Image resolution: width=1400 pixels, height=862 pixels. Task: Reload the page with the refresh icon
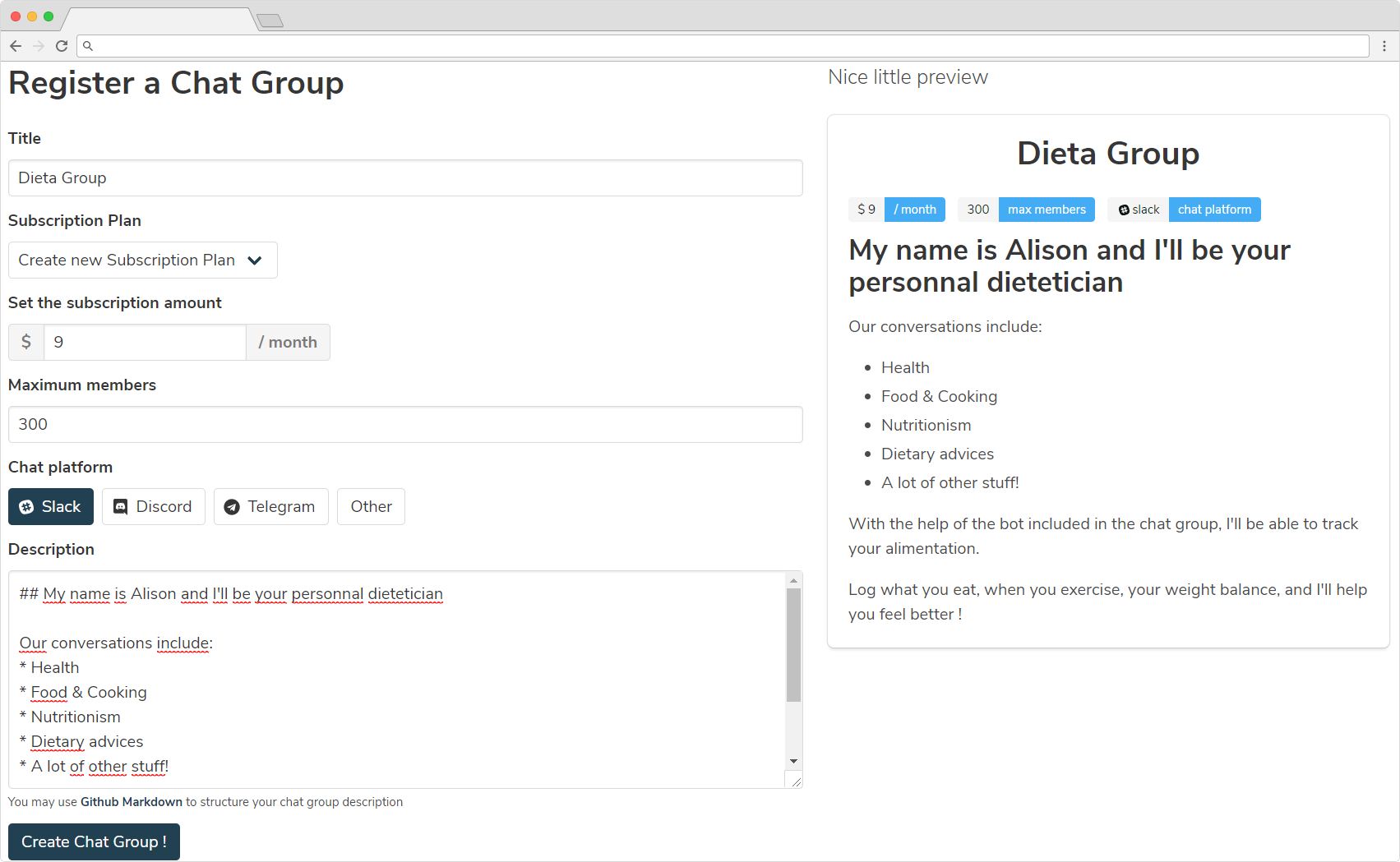[62, 46]
